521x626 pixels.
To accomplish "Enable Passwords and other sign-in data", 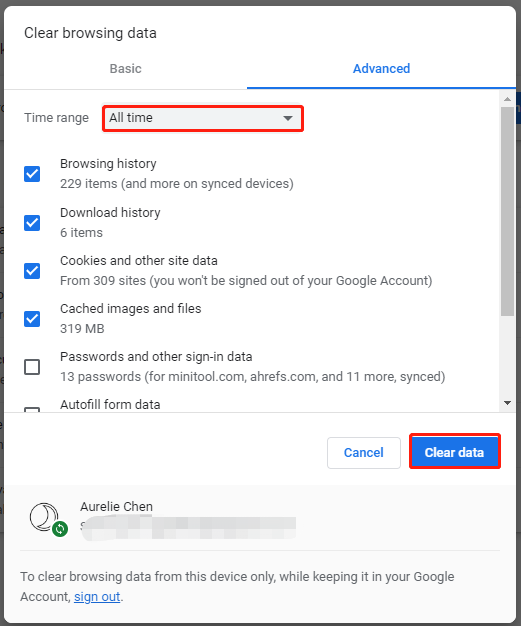I will coord(32,367).
